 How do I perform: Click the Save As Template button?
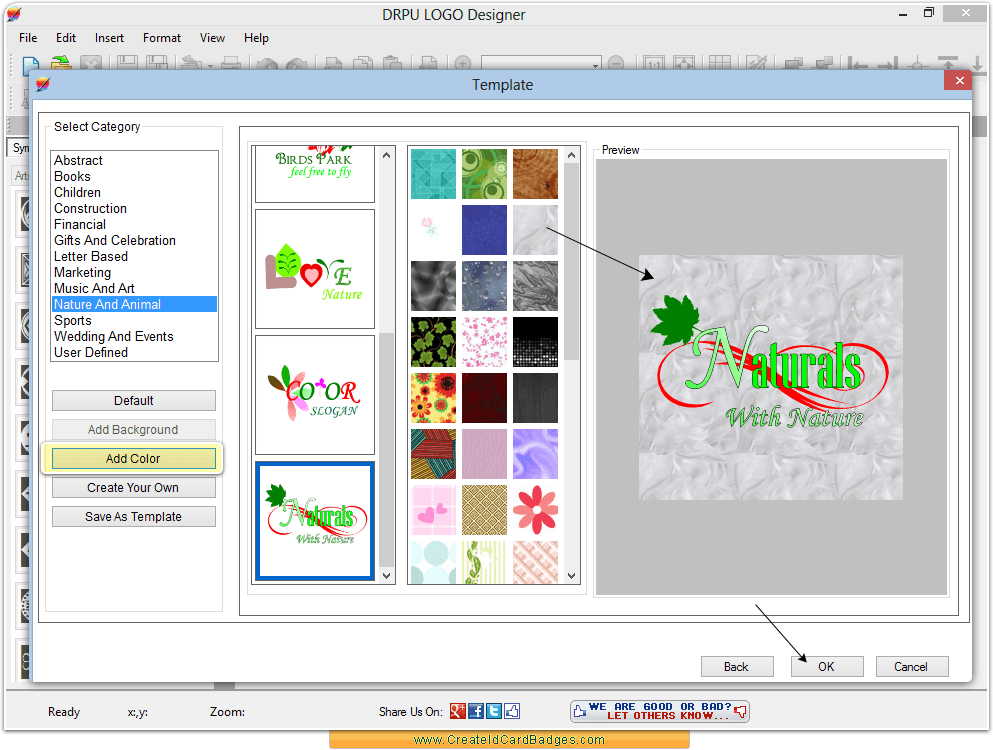(134, 517)
